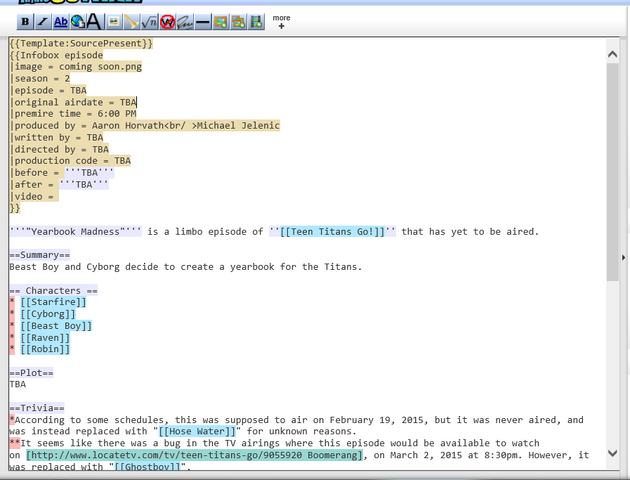Click the '==Summary==' heading line
630x480 pixels.
(x=40, y=255)
